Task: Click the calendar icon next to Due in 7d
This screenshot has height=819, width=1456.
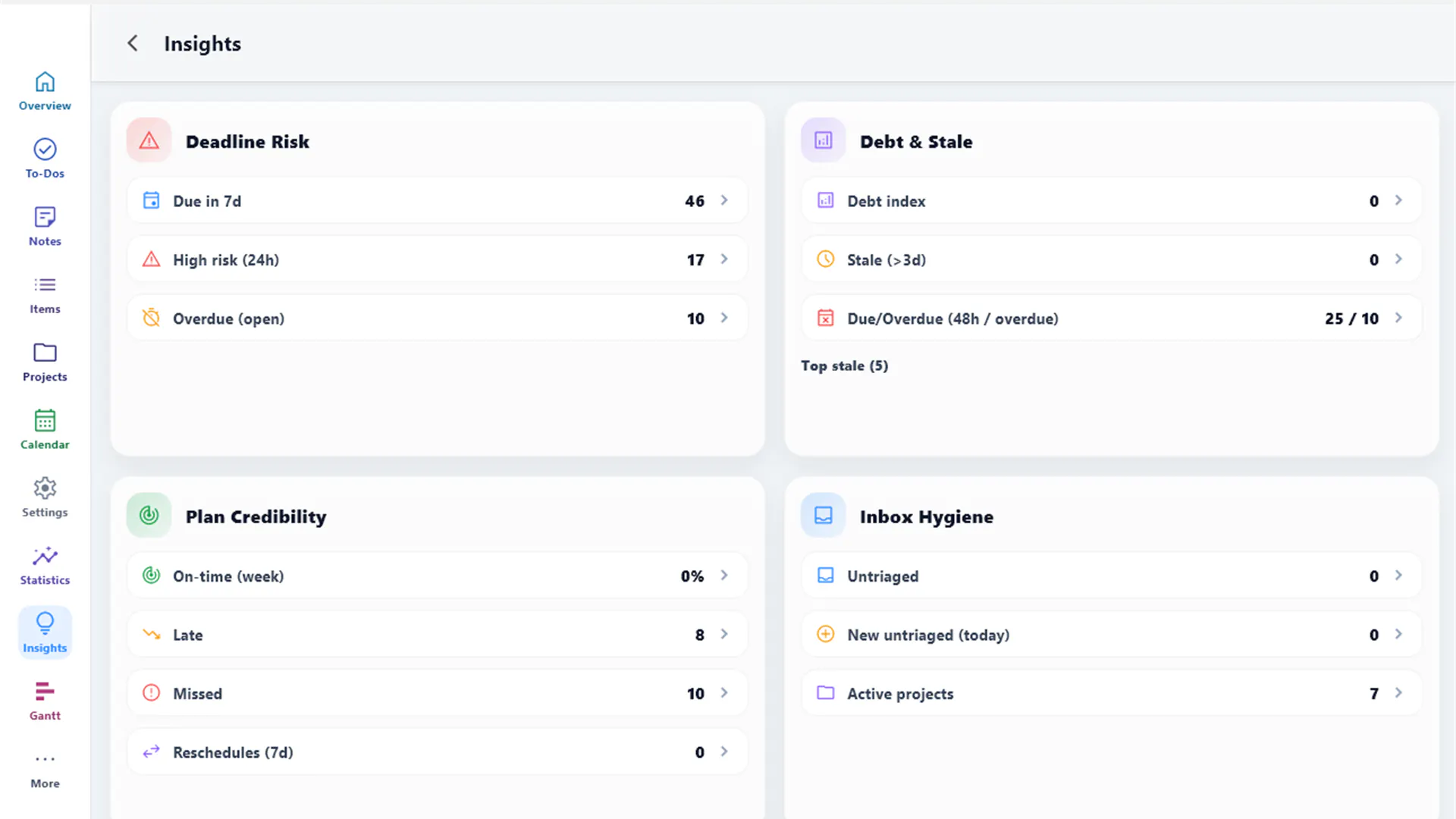Action: (x=152, y=200)
